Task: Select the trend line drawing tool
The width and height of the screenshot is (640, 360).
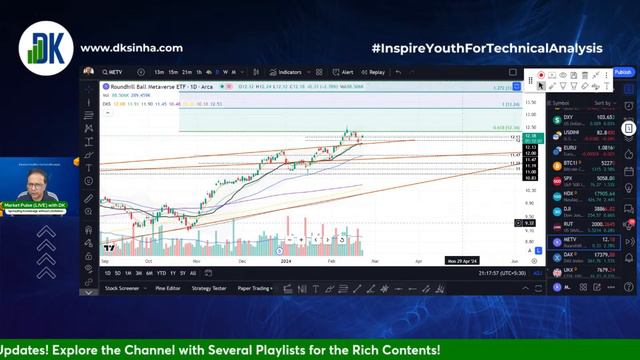Action: point(89,102)
